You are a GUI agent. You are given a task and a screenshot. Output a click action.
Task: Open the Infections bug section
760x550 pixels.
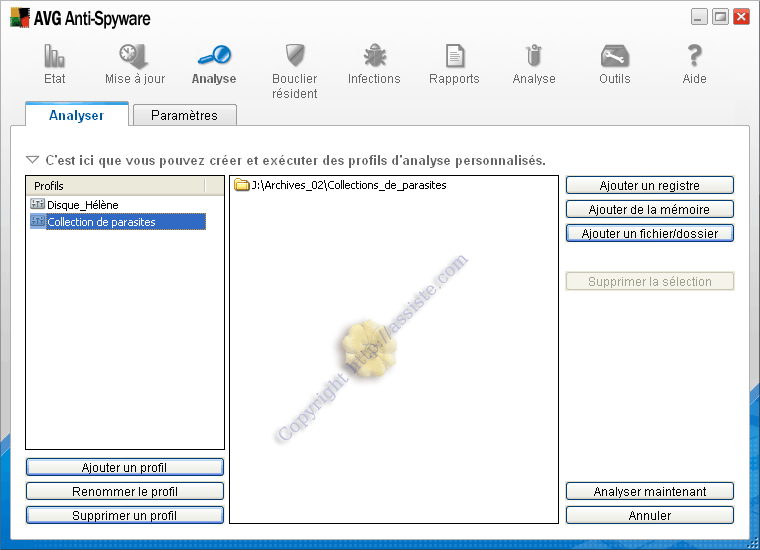374,64
